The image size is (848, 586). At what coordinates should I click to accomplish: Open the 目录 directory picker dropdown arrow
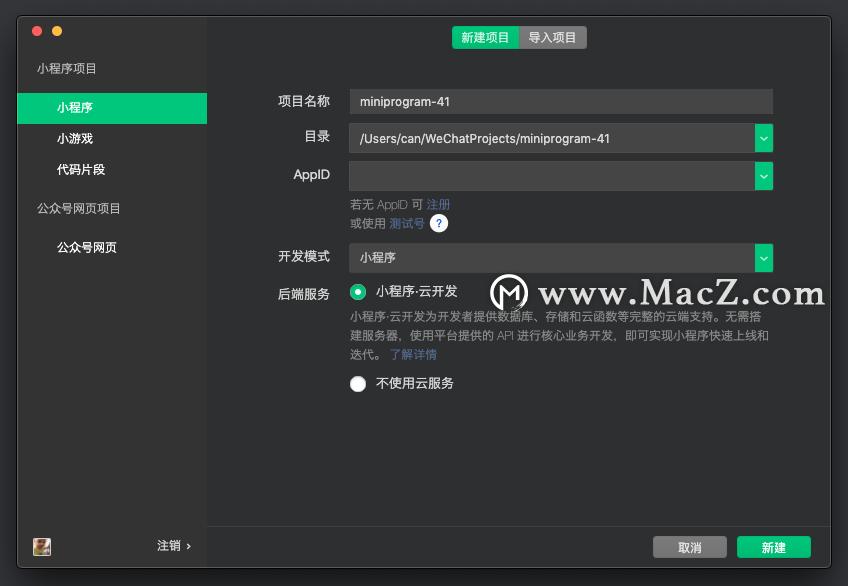[x=763, y=138]
